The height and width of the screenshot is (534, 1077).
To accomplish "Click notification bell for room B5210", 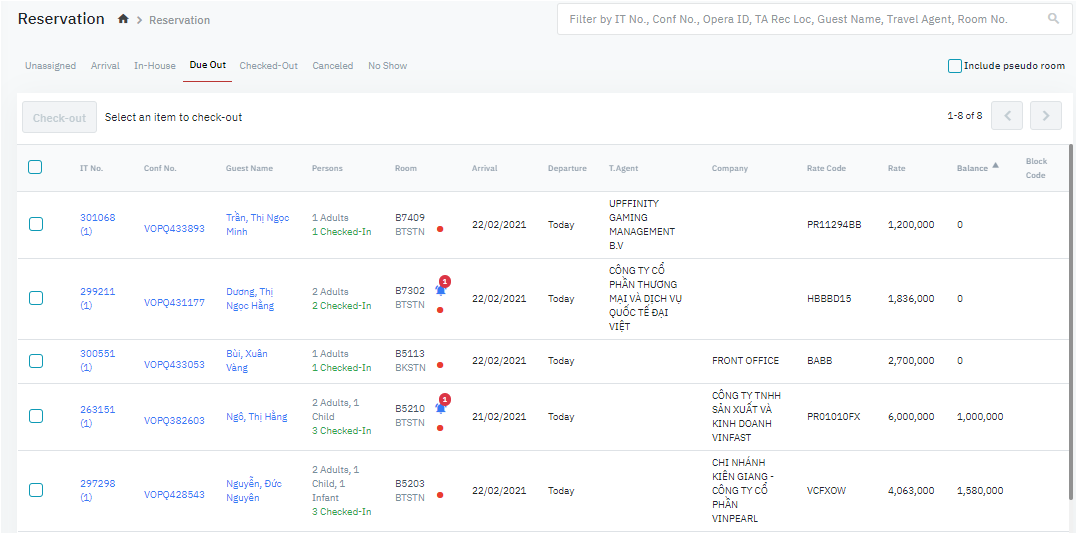I will 440,408.
